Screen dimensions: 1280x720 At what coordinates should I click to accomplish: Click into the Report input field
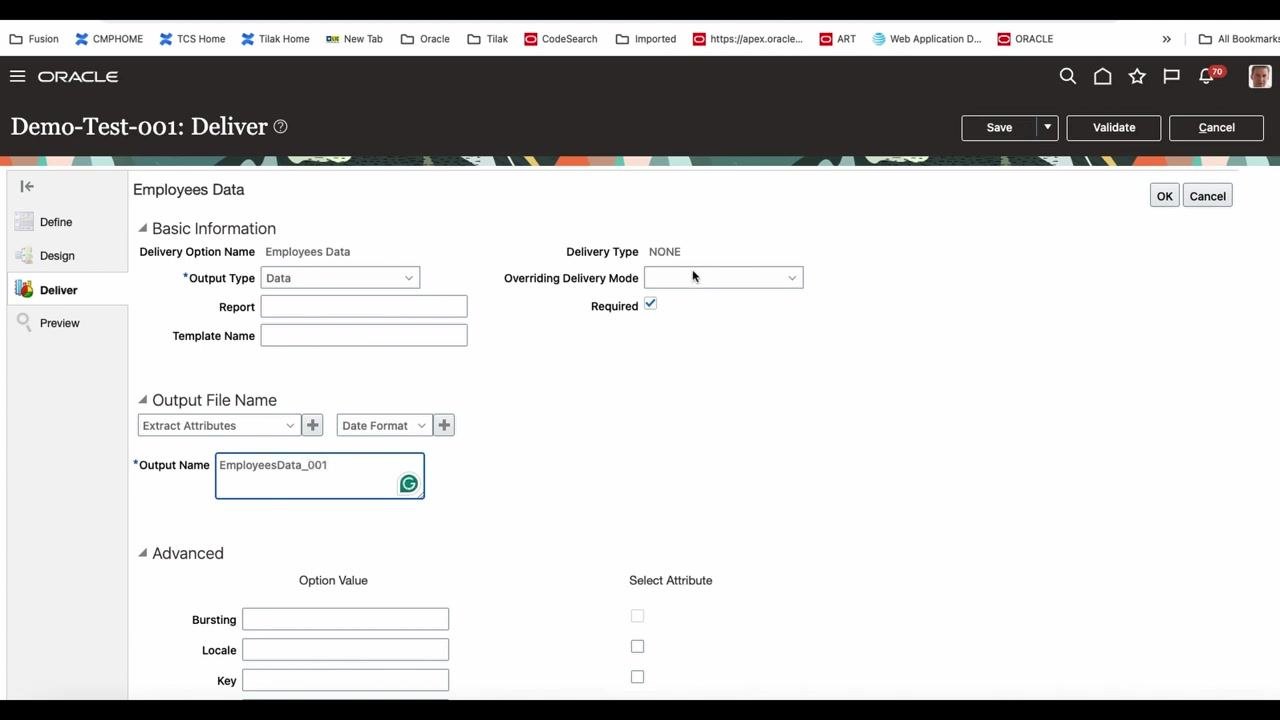point(364,306)
